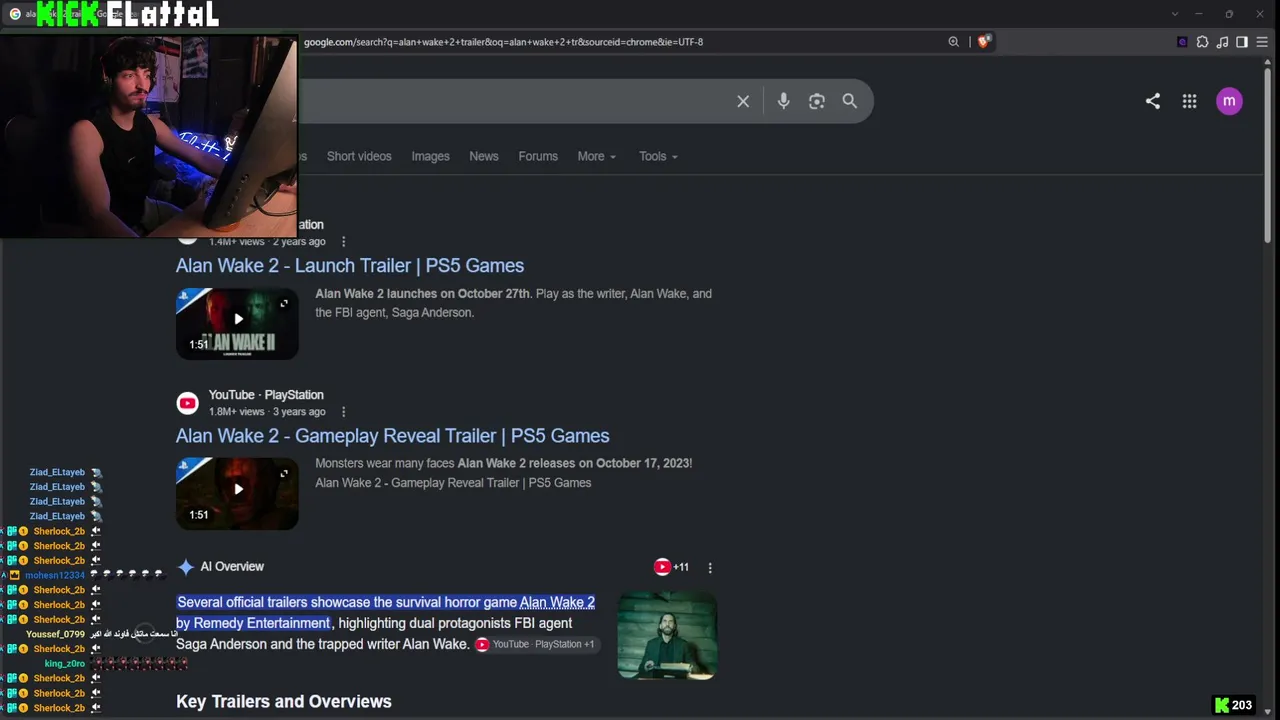Open the AI Overview options menu
Image resolution: width=1280 pixels, height=720 pixels.
[x=710, y=567]
